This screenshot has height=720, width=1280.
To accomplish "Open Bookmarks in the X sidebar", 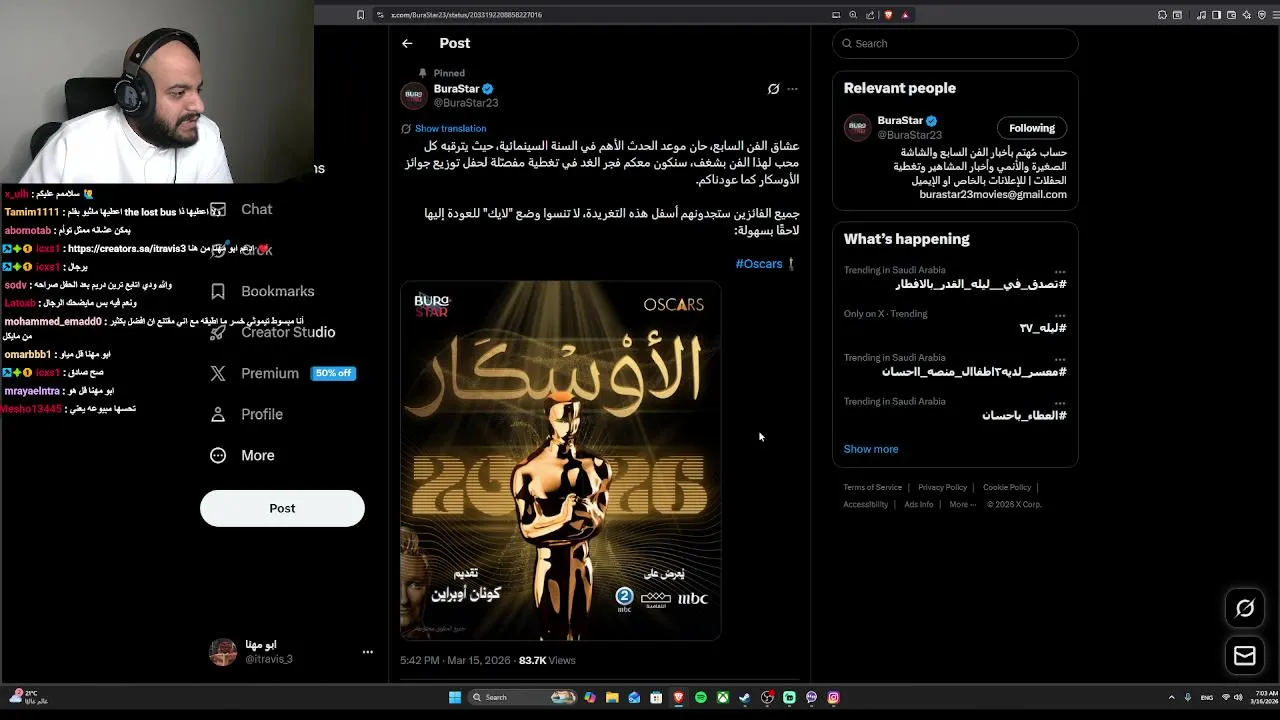I will point(262,291).
